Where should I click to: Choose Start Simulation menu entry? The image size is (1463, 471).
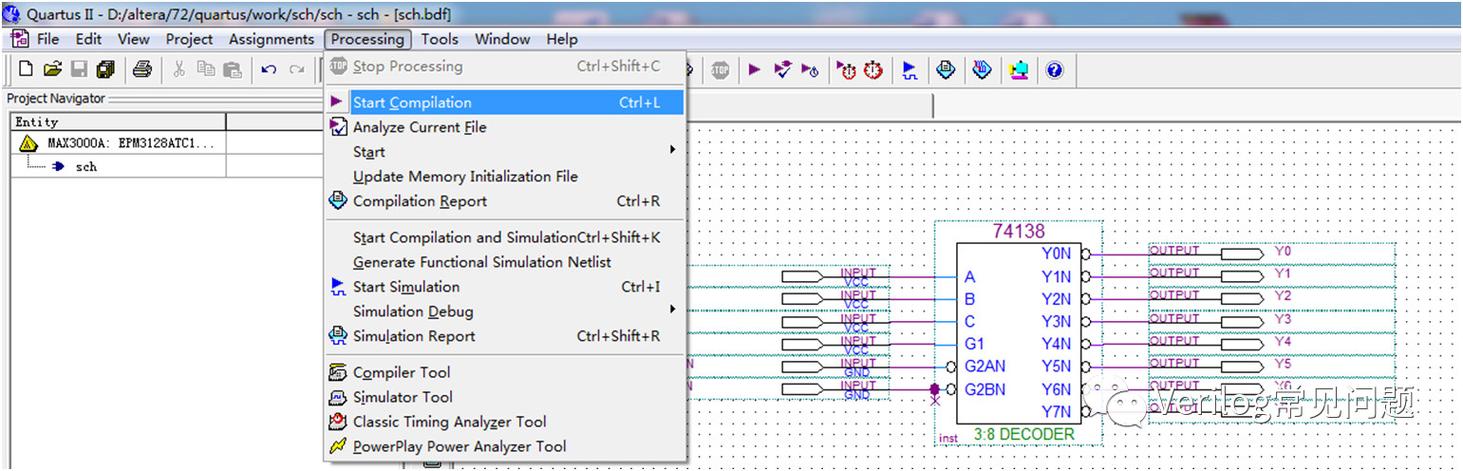(x=504, y=287)
